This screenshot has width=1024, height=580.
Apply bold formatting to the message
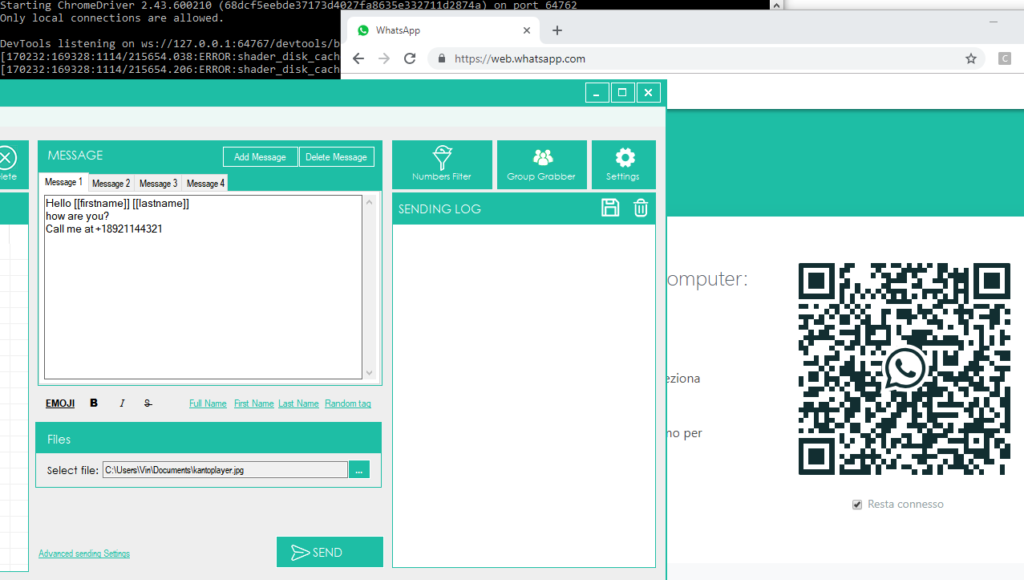(94, 403)
